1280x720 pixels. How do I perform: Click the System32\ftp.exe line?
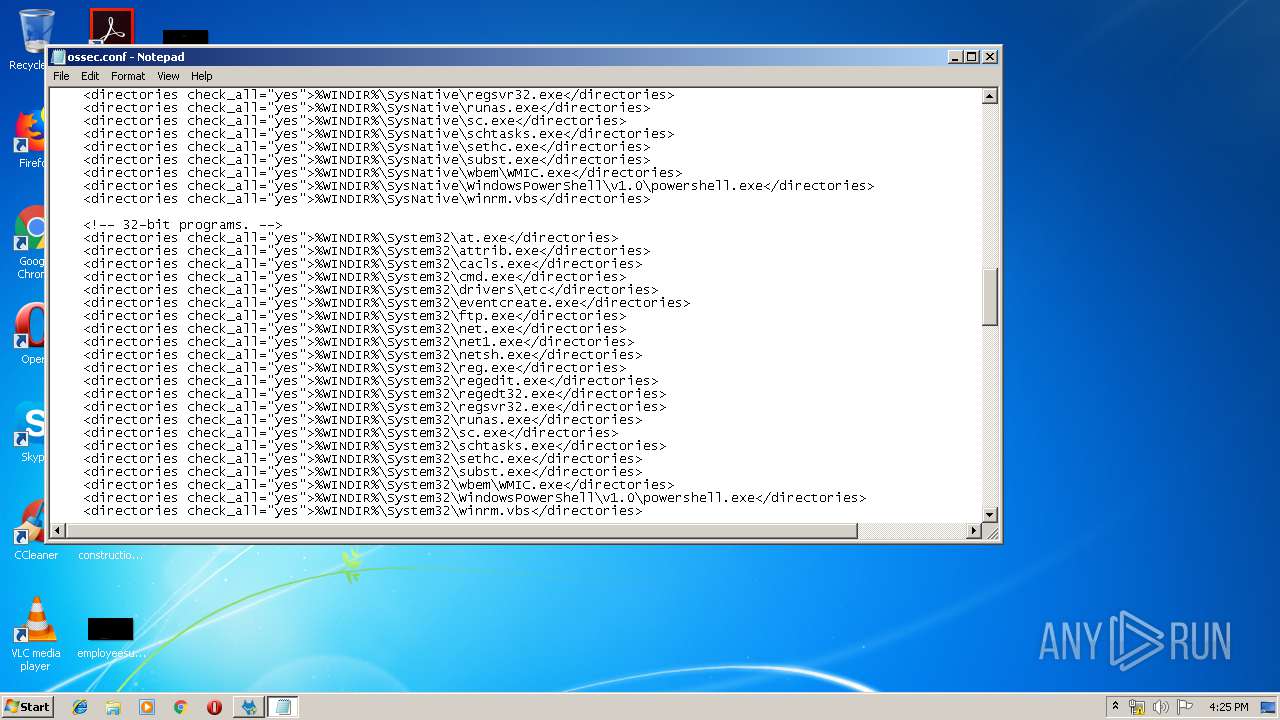click(x=355, y=316)
